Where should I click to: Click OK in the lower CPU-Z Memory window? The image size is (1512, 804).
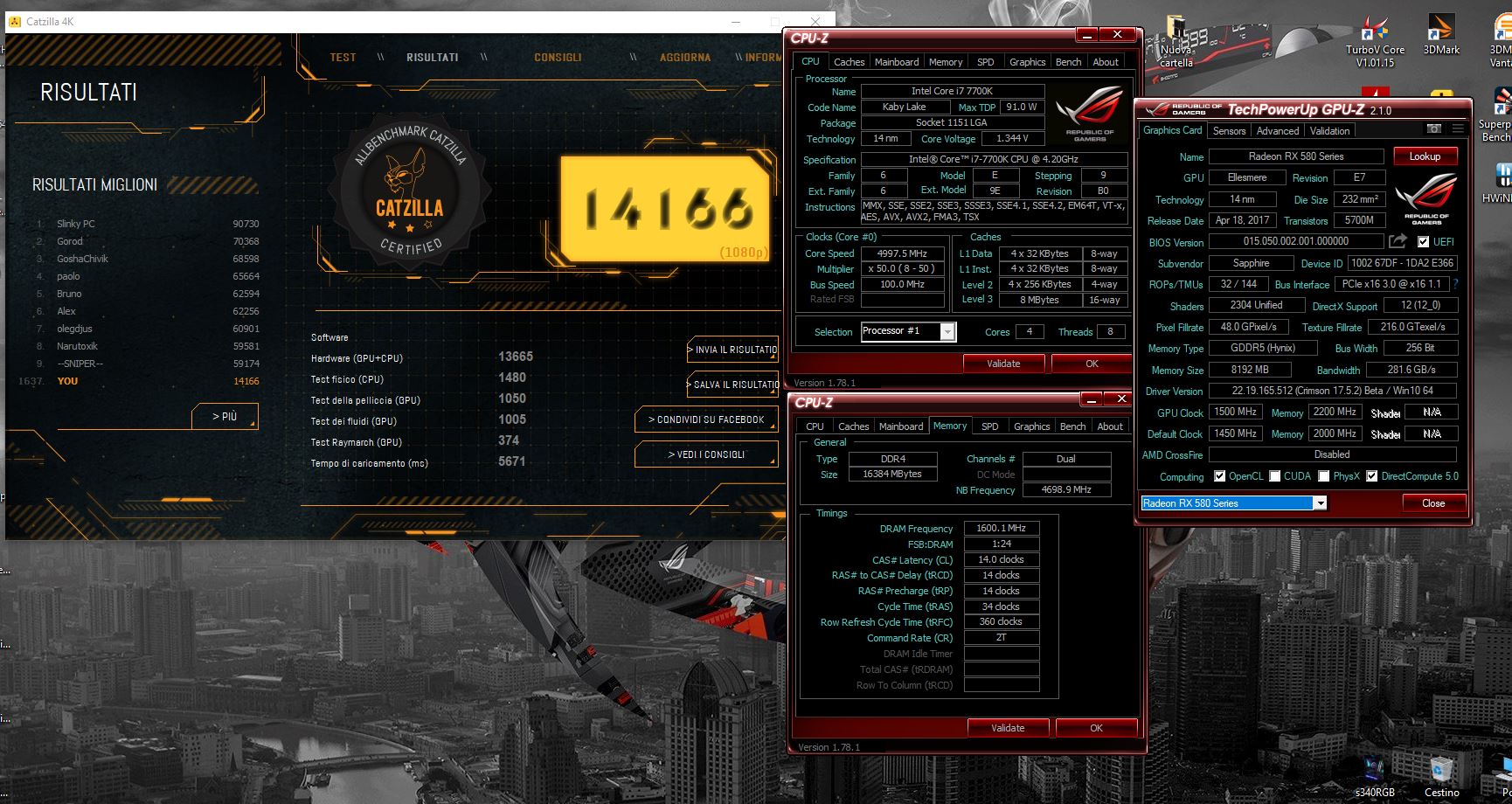click(x=1097, y=728)
